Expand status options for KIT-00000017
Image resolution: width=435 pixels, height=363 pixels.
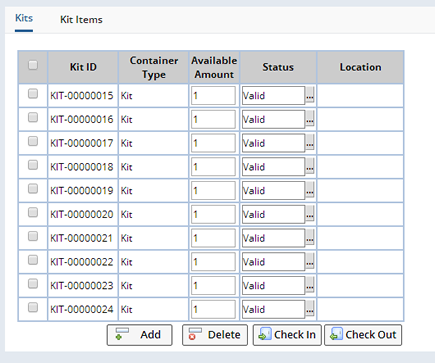(310, 143)
